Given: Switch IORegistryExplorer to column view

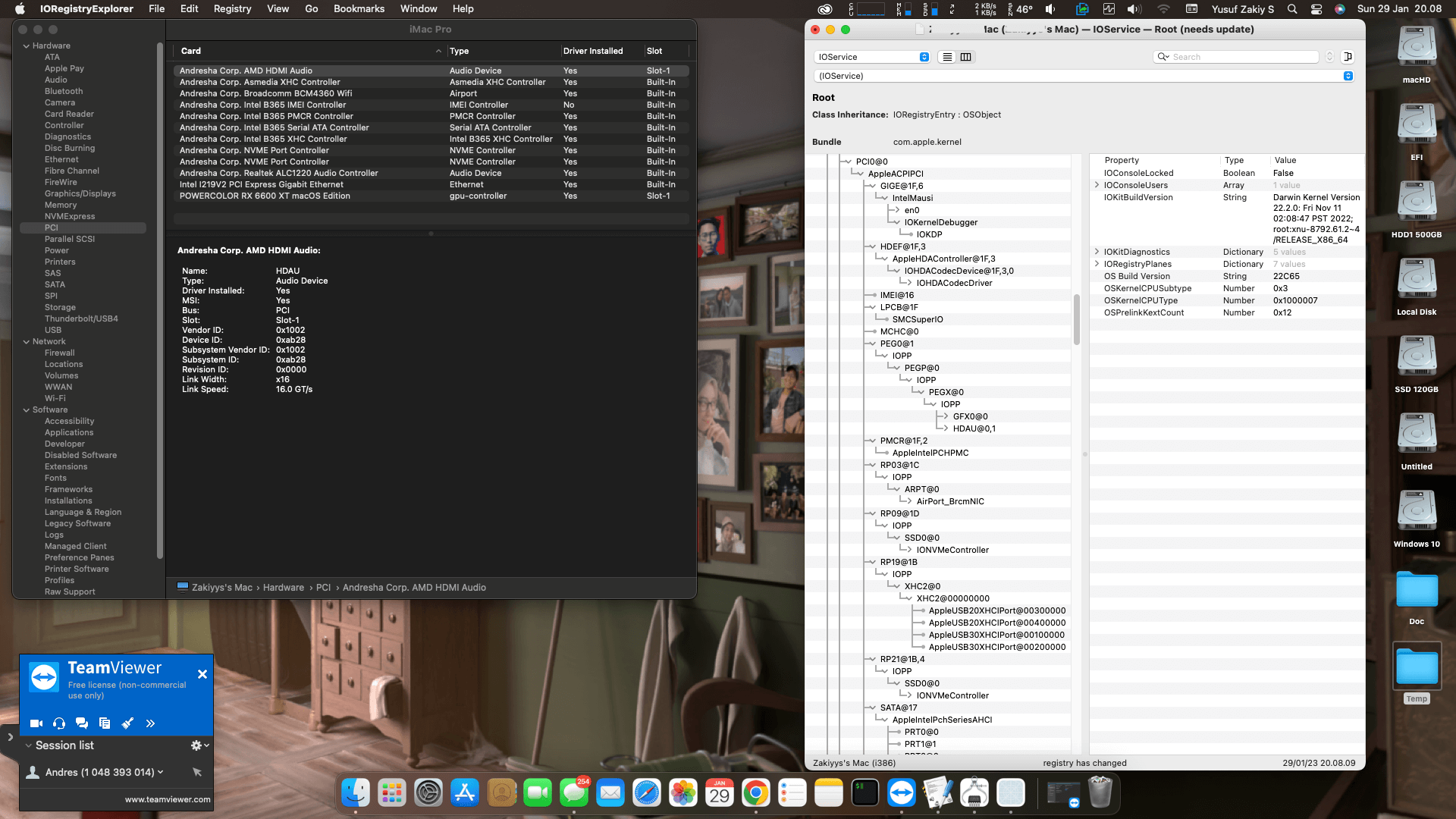Looking at the screenshot, I should (966, 57).
